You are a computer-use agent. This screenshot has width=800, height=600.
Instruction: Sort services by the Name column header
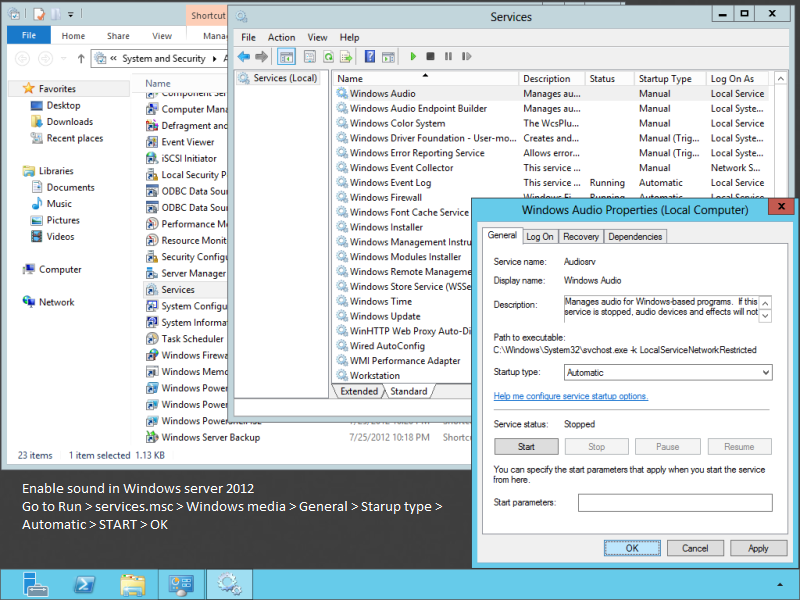426,79
